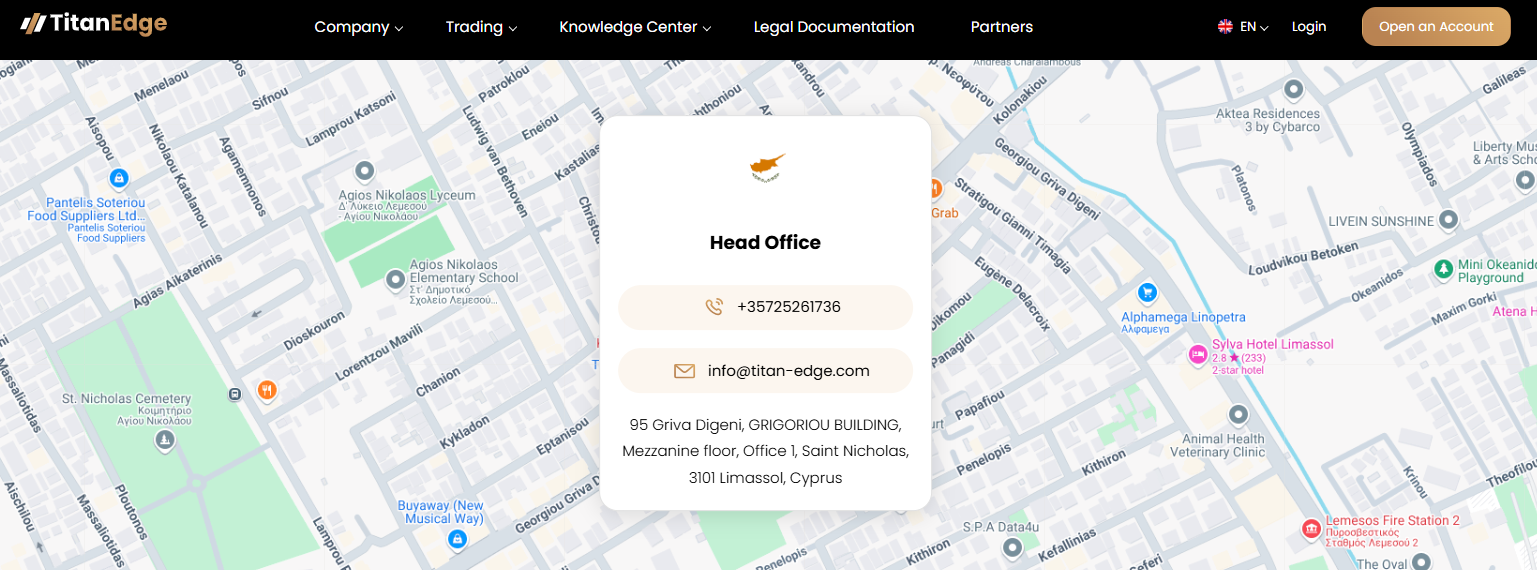Viewport: 1537px width, 570px height.
Task: Expand the Knowledge Center dropdown
Action: pyautogui.click(x=635, y=27)
